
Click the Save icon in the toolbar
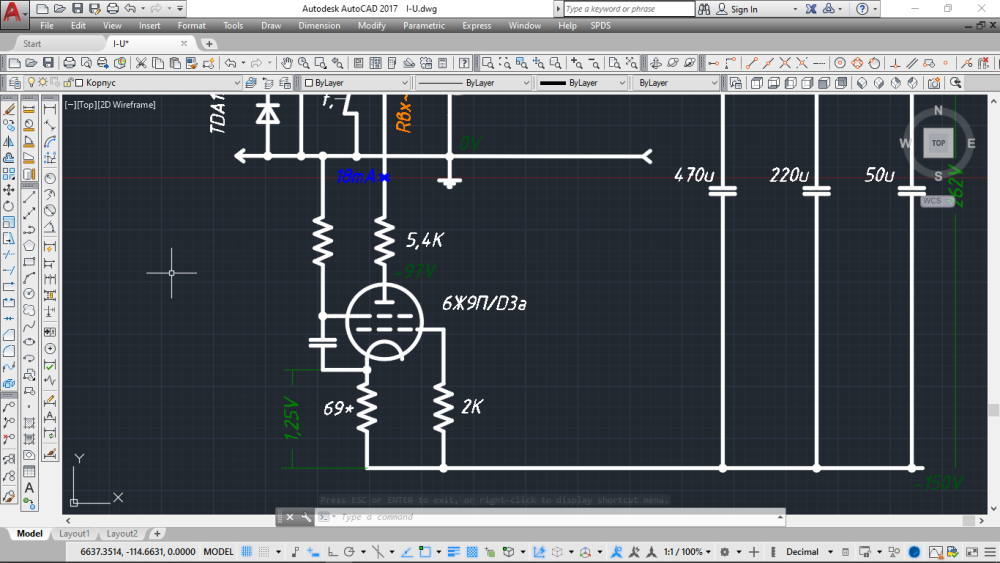(48, 63)
